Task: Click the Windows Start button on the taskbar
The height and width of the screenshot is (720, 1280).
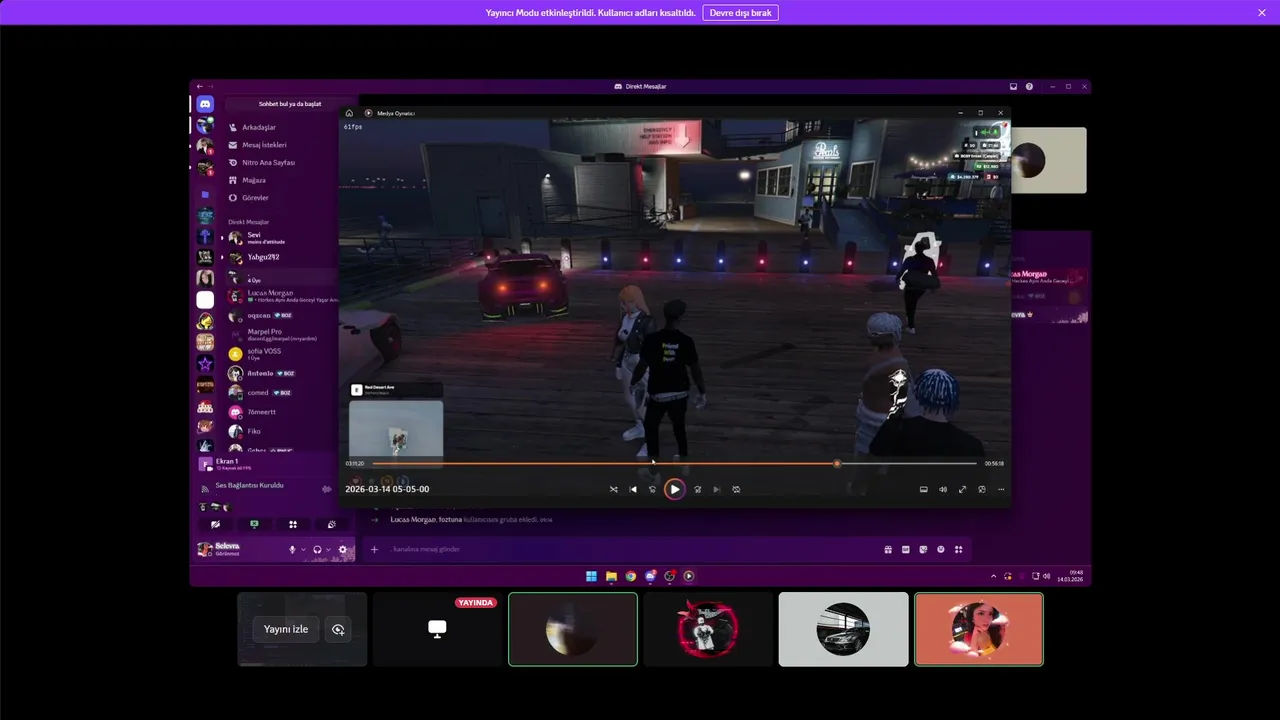Action: pyautogui.click(x=591, y=576)
